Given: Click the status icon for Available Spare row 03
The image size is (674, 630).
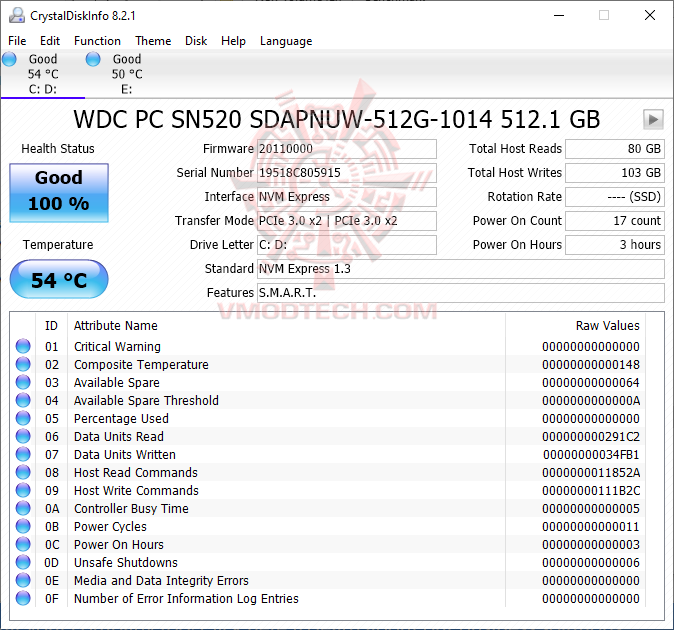Looking at the screenshot, I should pyautogui.click(x=23, y=382).
